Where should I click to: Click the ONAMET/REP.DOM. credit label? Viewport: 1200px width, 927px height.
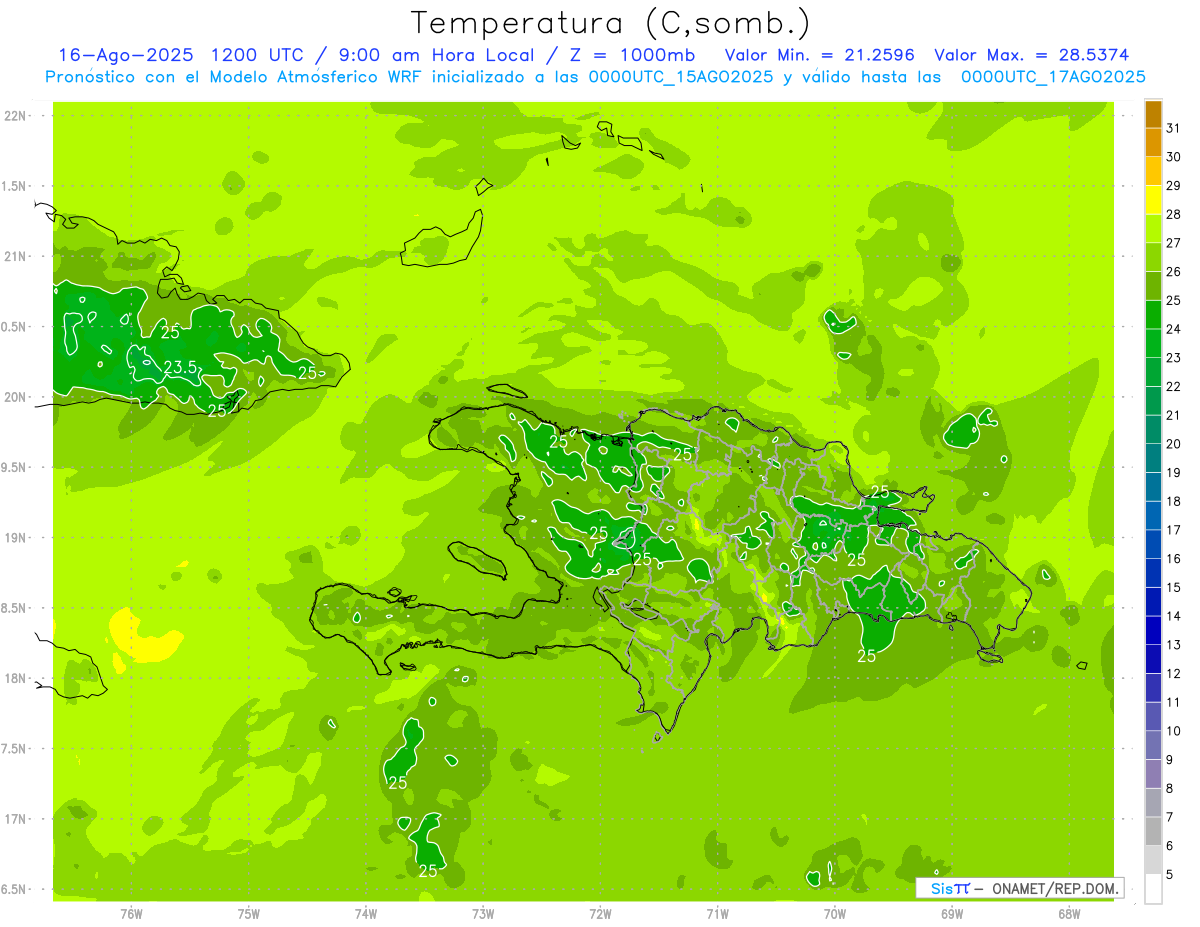1055,888
